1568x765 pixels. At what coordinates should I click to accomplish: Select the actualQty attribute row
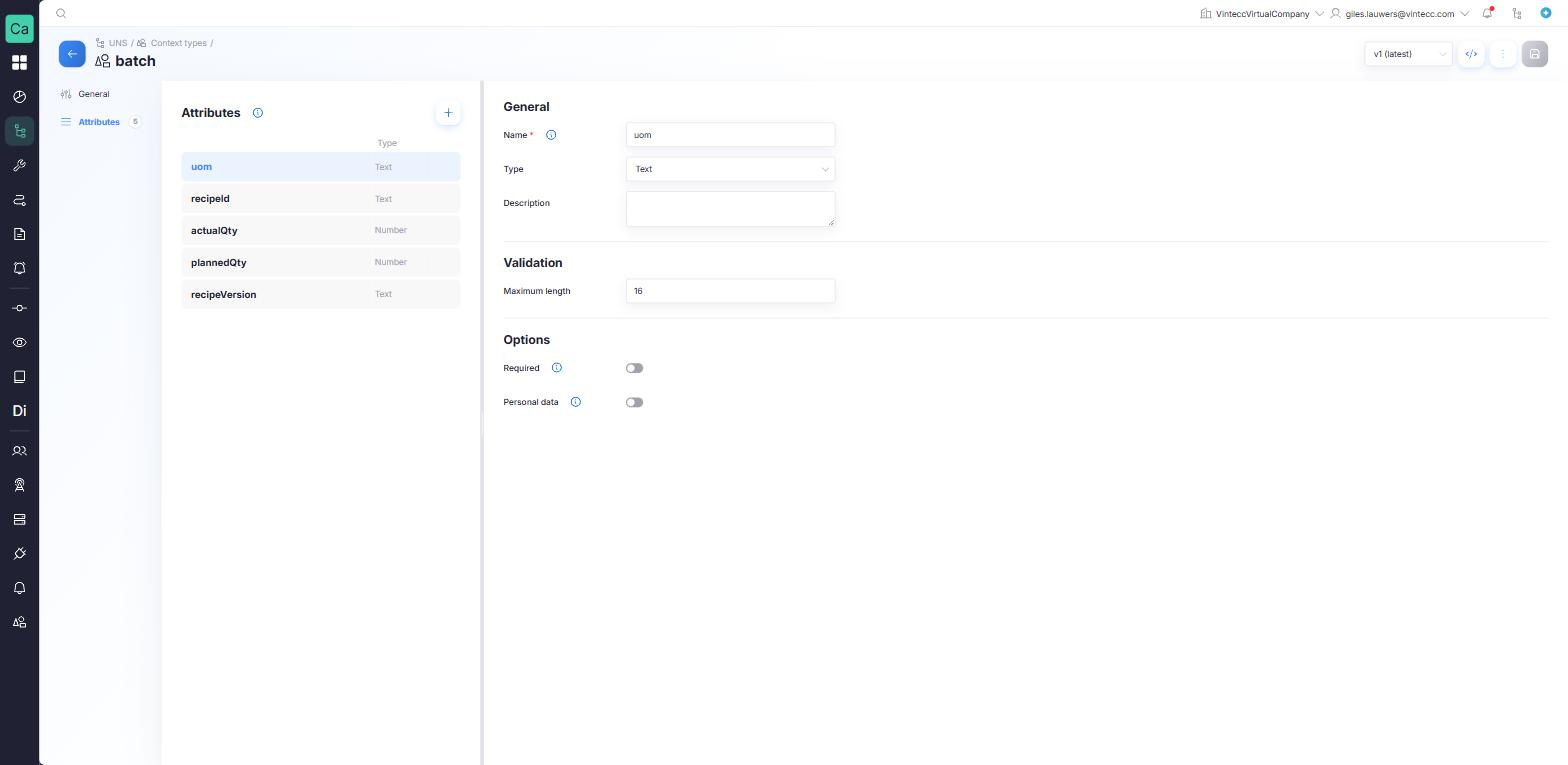321,230
